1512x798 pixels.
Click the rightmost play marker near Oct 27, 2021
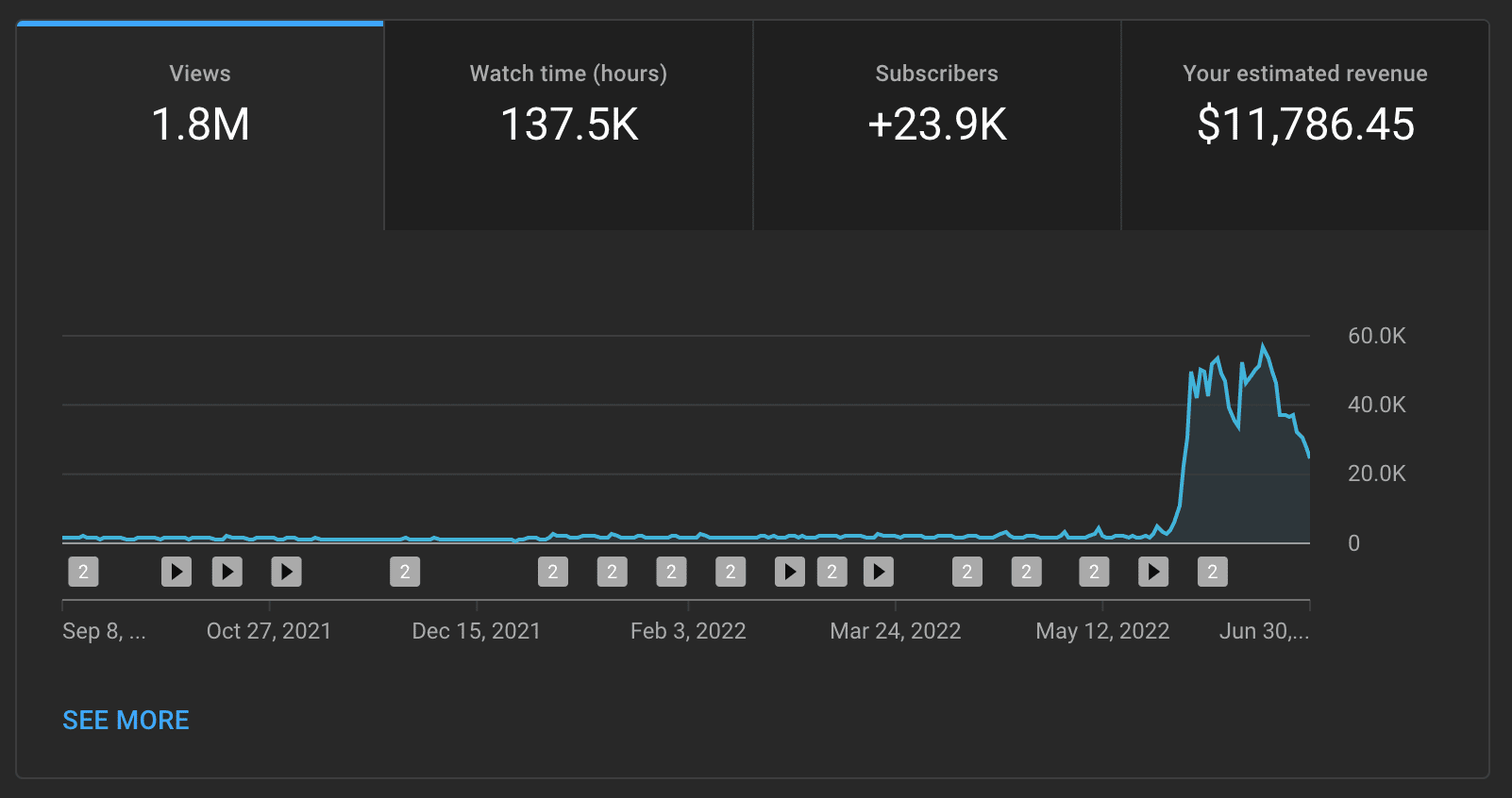click(286, 571)
